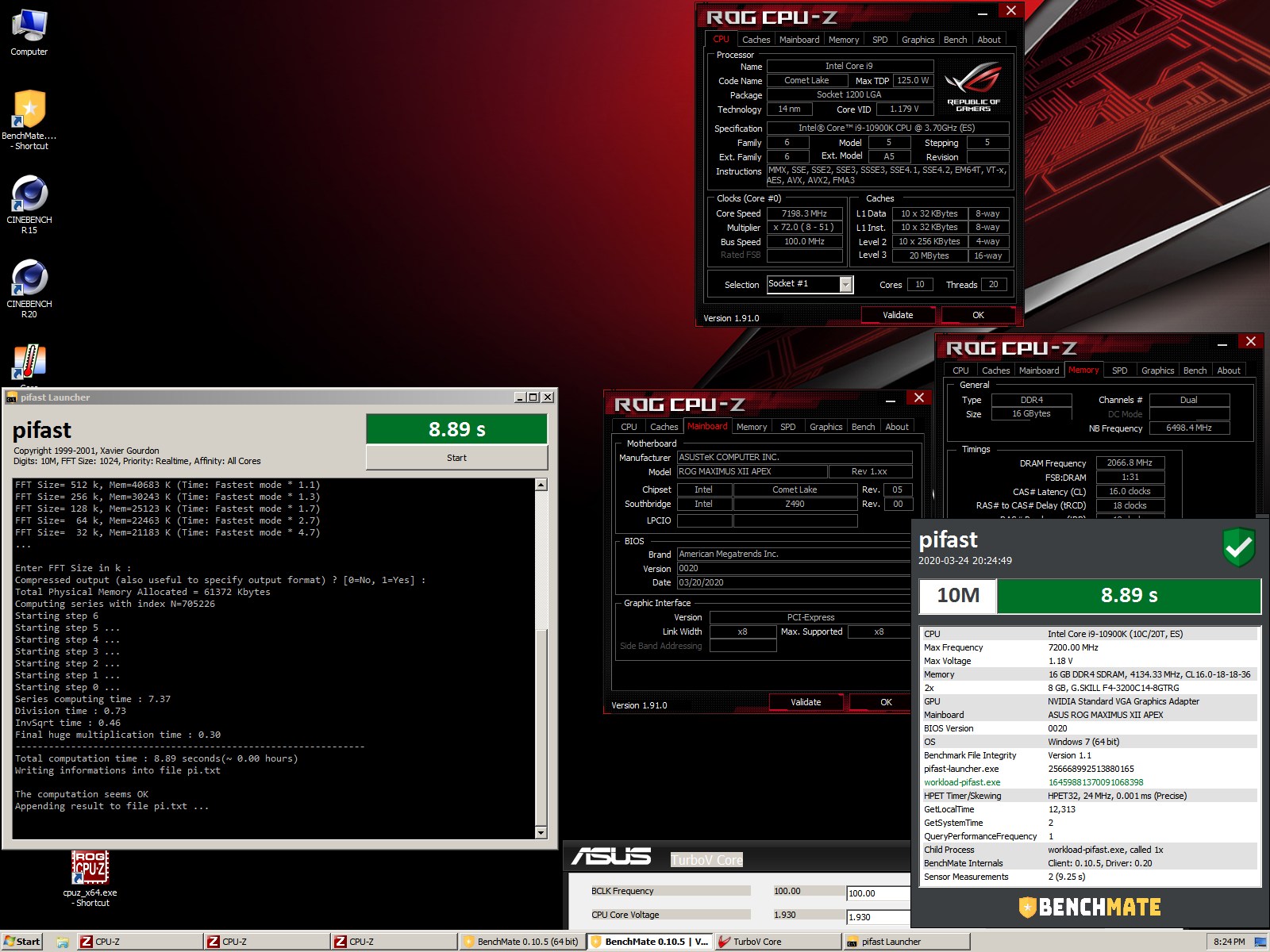Viewport: 1270px width, 952px height.
Task: Close the pifast Launcher window
Action: click(x=547, y=397)
